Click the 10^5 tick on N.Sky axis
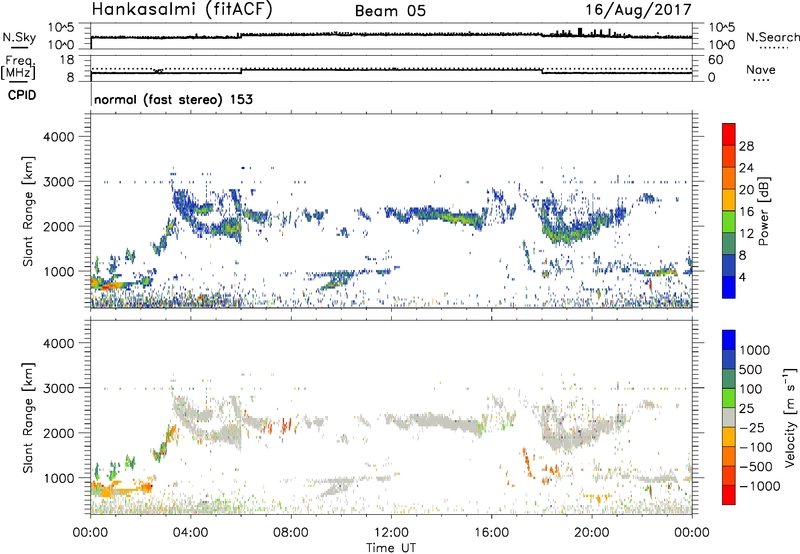Screen dimensions: 800x554 pos(61,27)
